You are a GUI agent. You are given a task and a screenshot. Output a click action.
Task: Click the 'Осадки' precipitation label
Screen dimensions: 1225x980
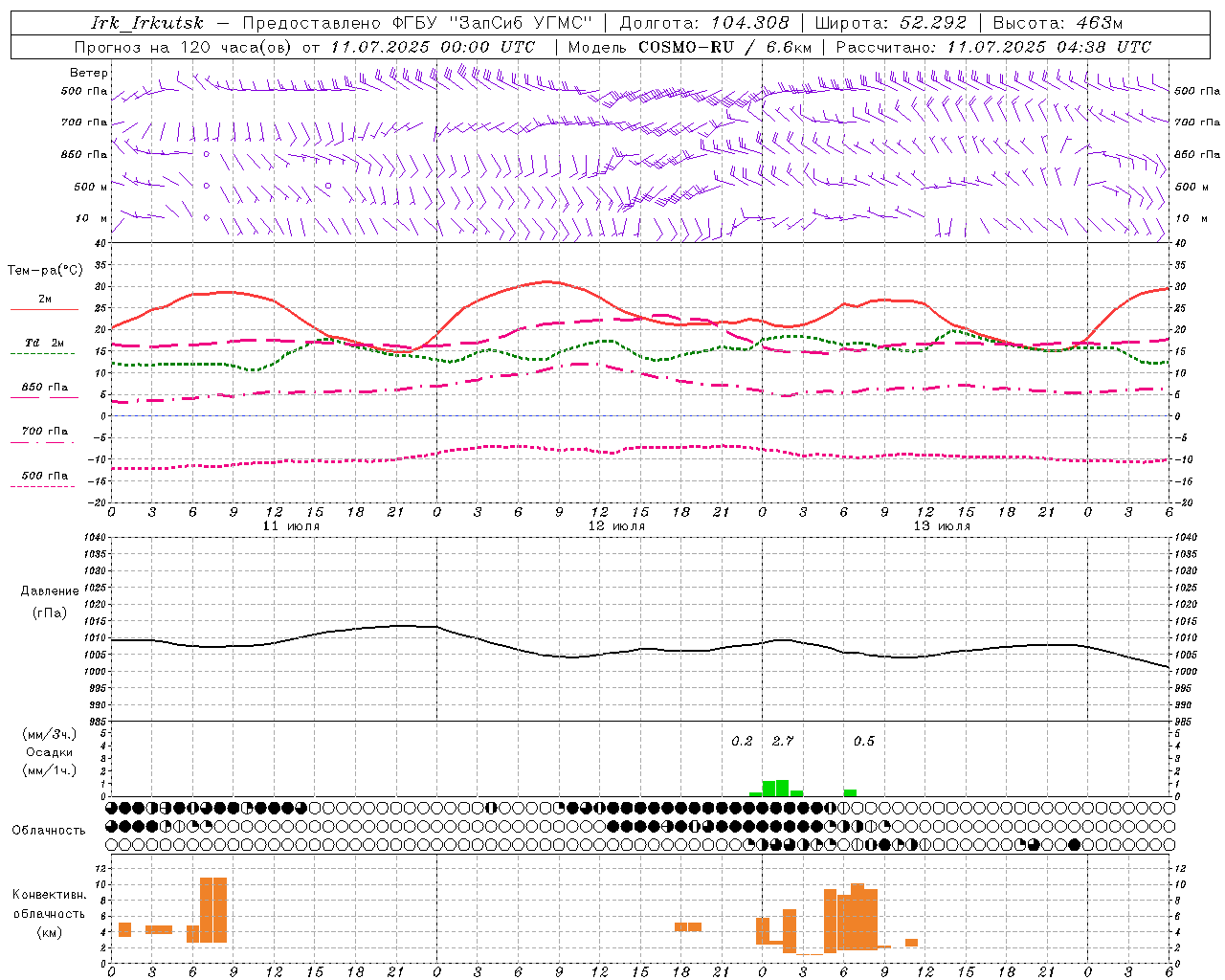coord(50,752)
